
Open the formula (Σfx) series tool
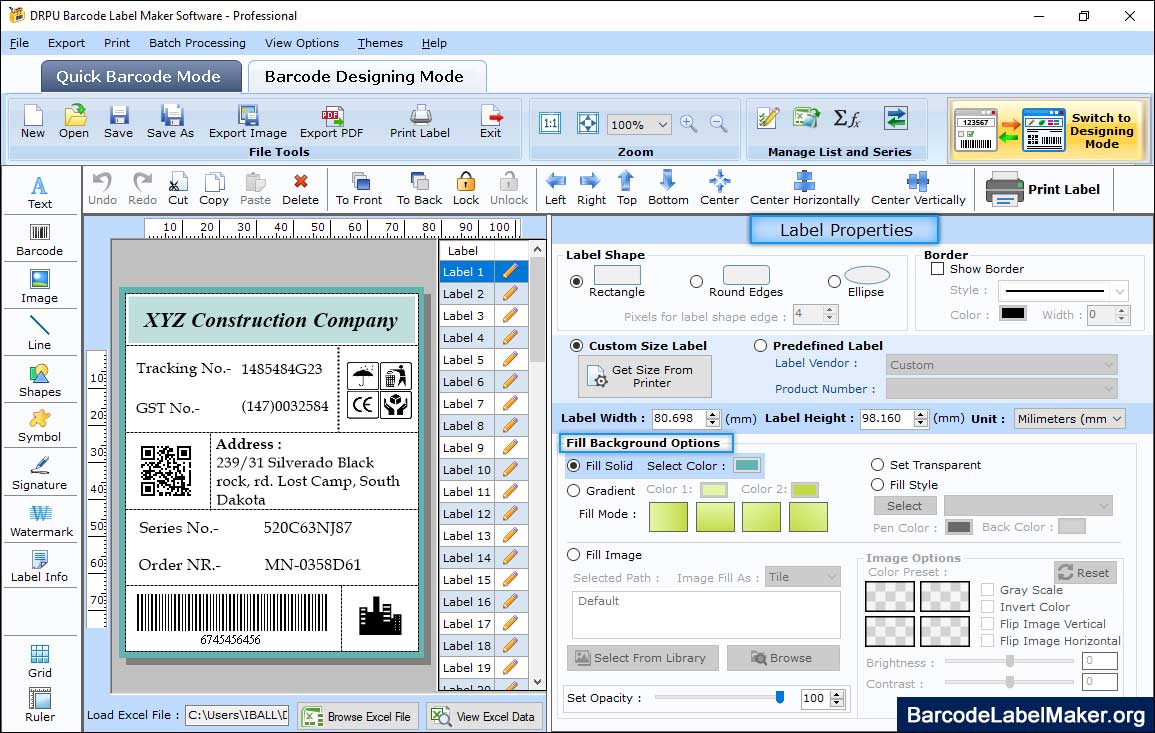point(846,118)
